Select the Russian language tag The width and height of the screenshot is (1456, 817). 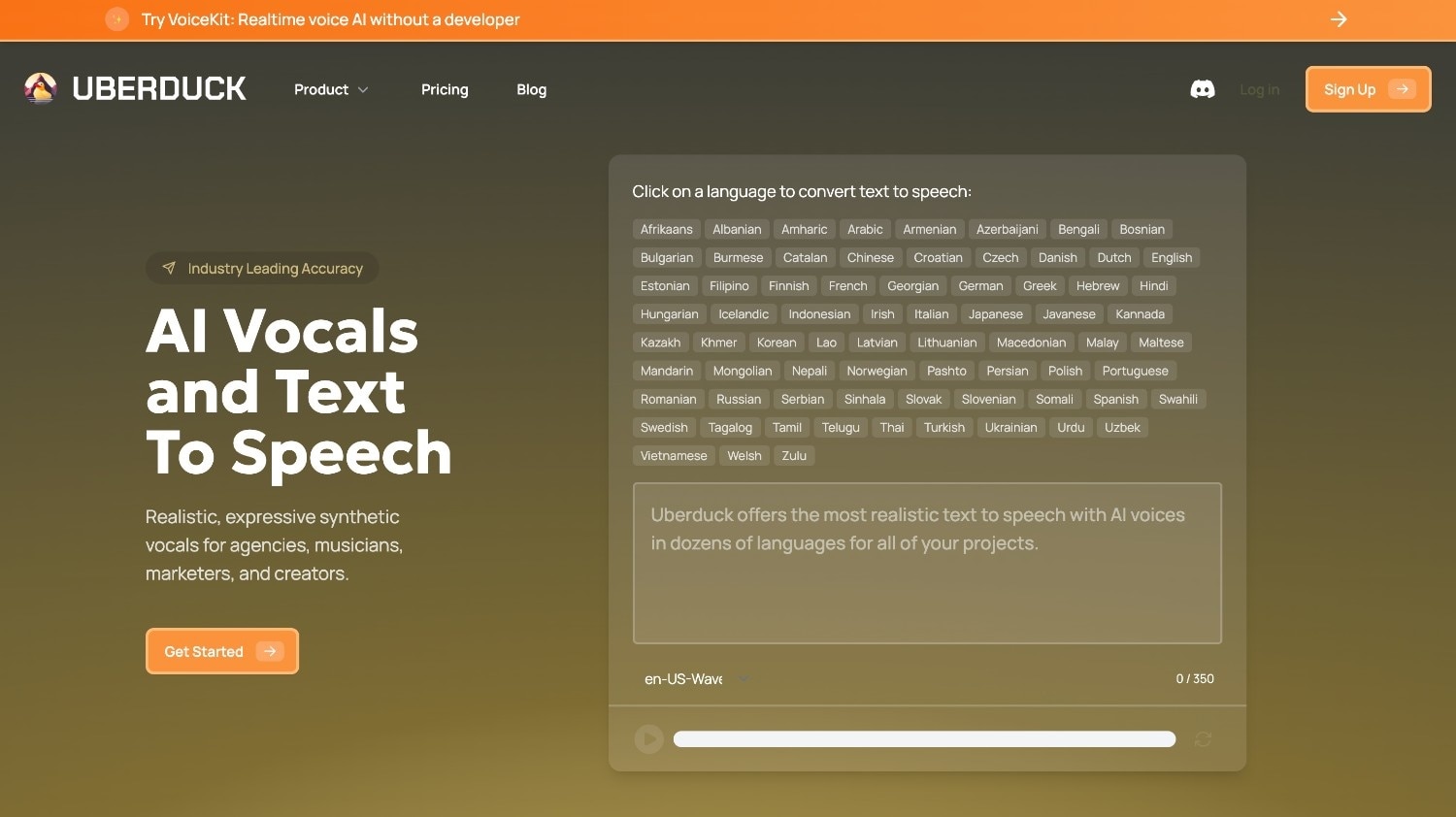coord(739,399)
